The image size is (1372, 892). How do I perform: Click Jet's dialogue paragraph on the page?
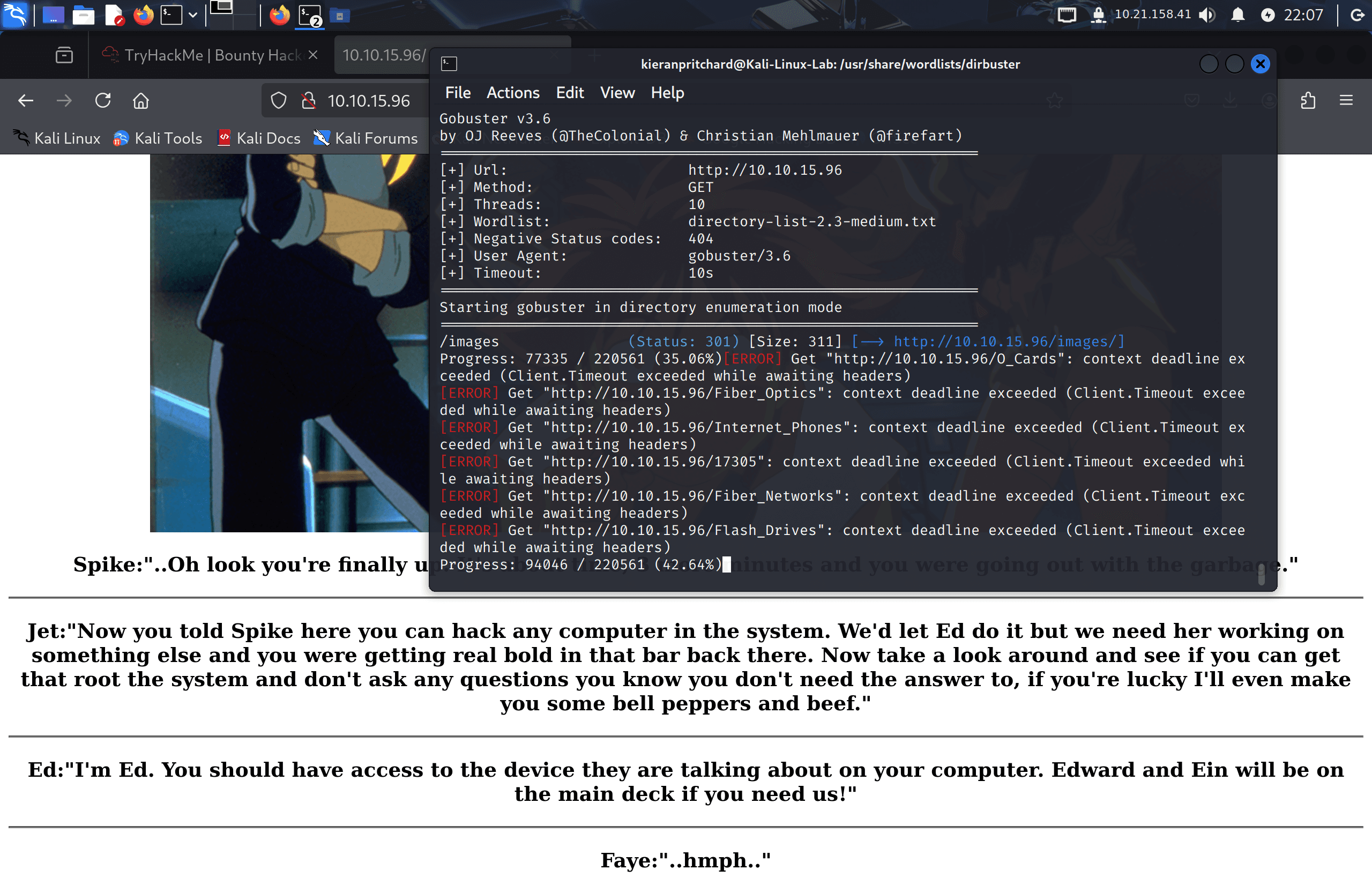(x=685, y=667)
